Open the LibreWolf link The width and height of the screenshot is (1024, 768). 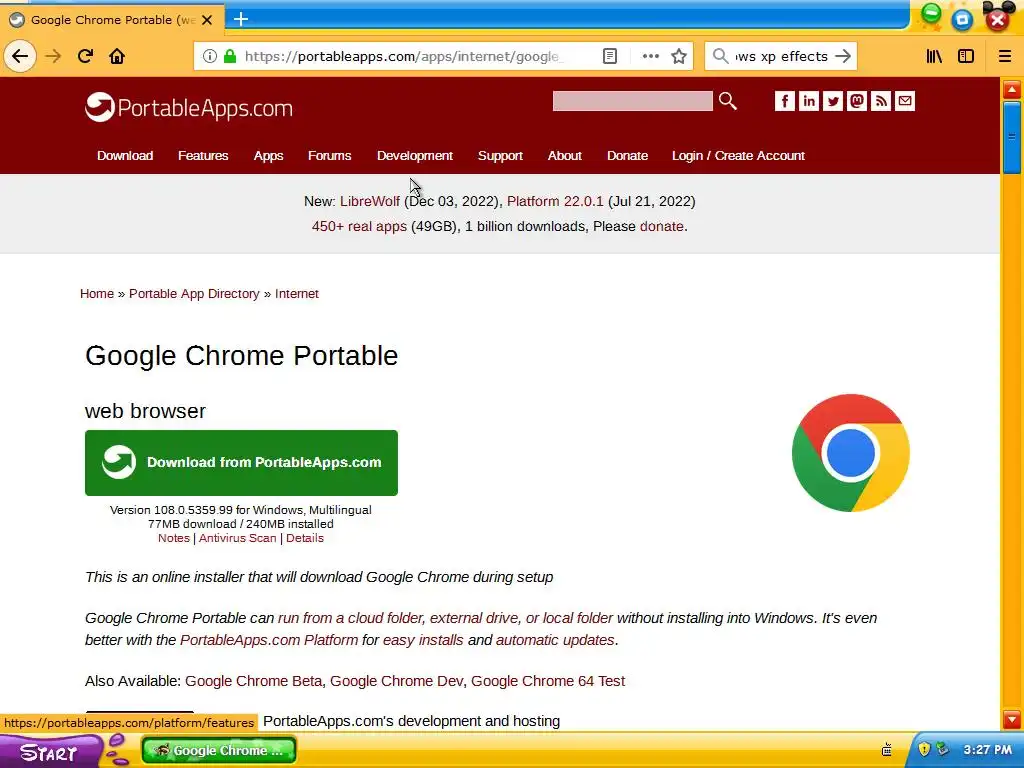370,201
